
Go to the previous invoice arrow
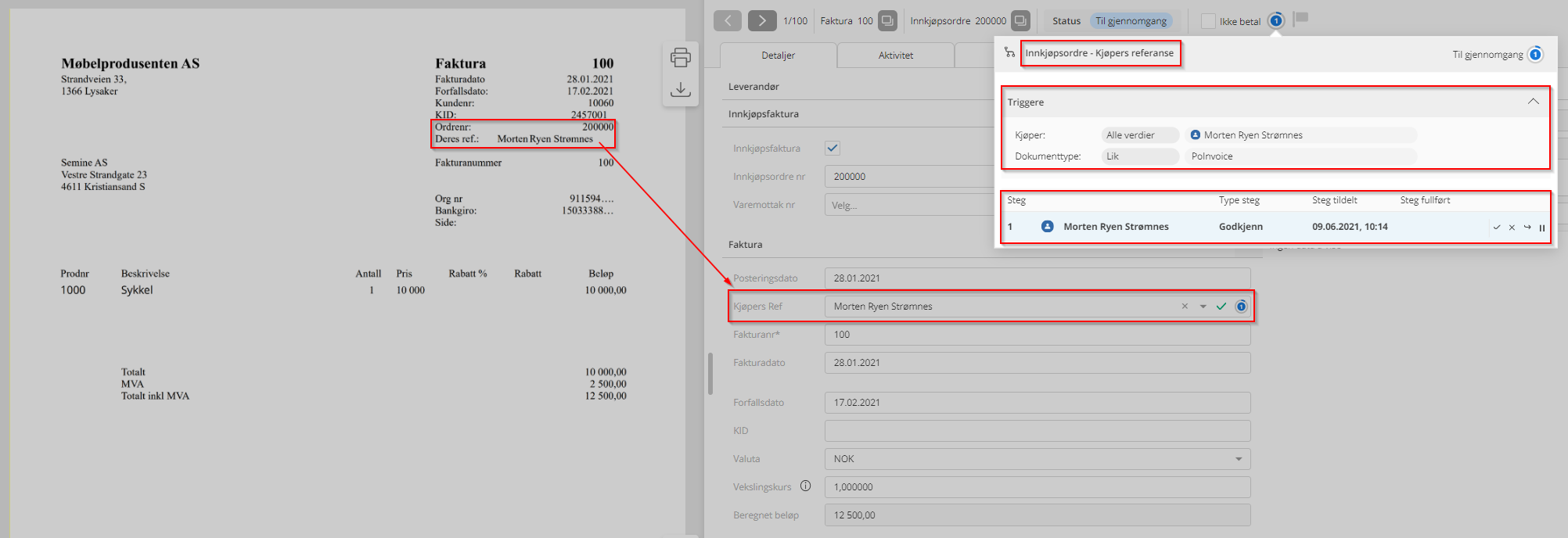click(x=728, y=21)
